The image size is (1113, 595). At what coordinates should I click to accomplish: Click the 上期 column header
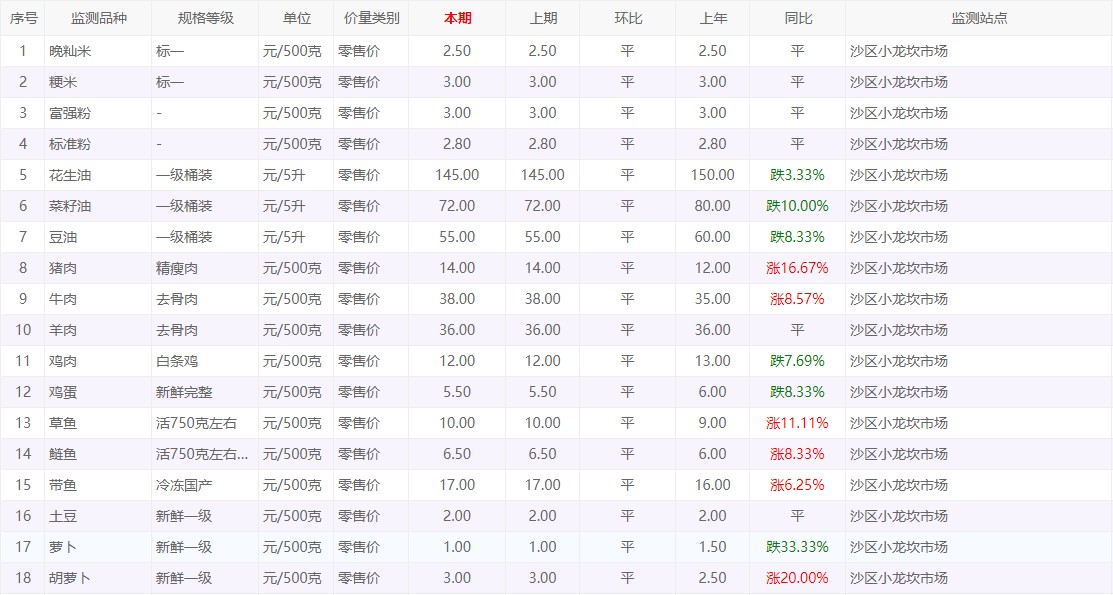tap(542, 18)
